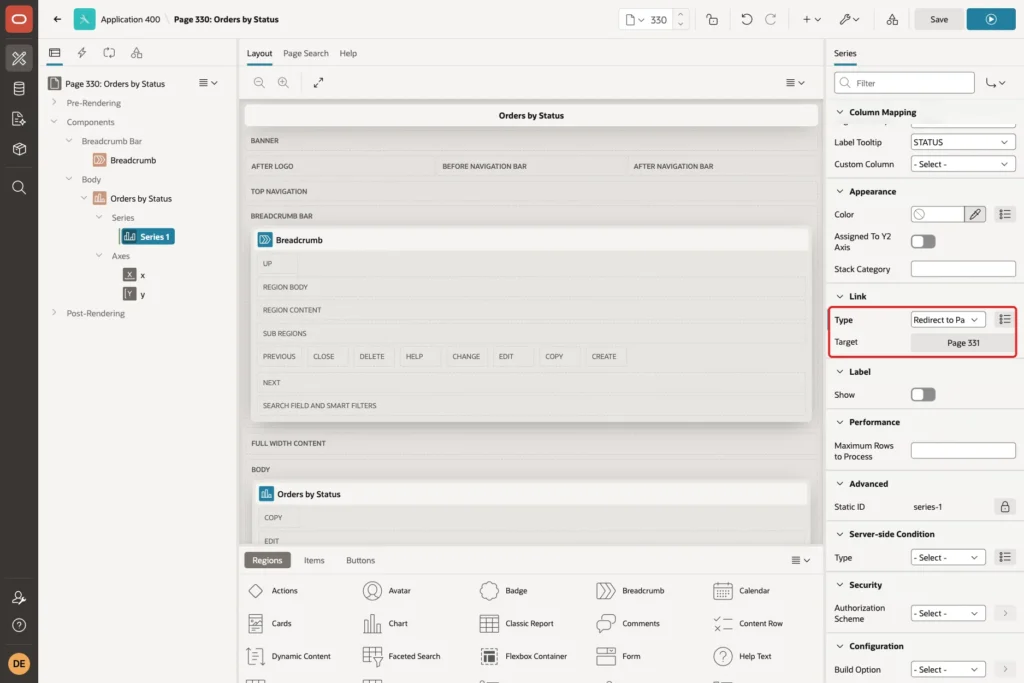Open the Link Type dropdown
This screenshot has height=683, width=1024.
(x=948, y=320)
